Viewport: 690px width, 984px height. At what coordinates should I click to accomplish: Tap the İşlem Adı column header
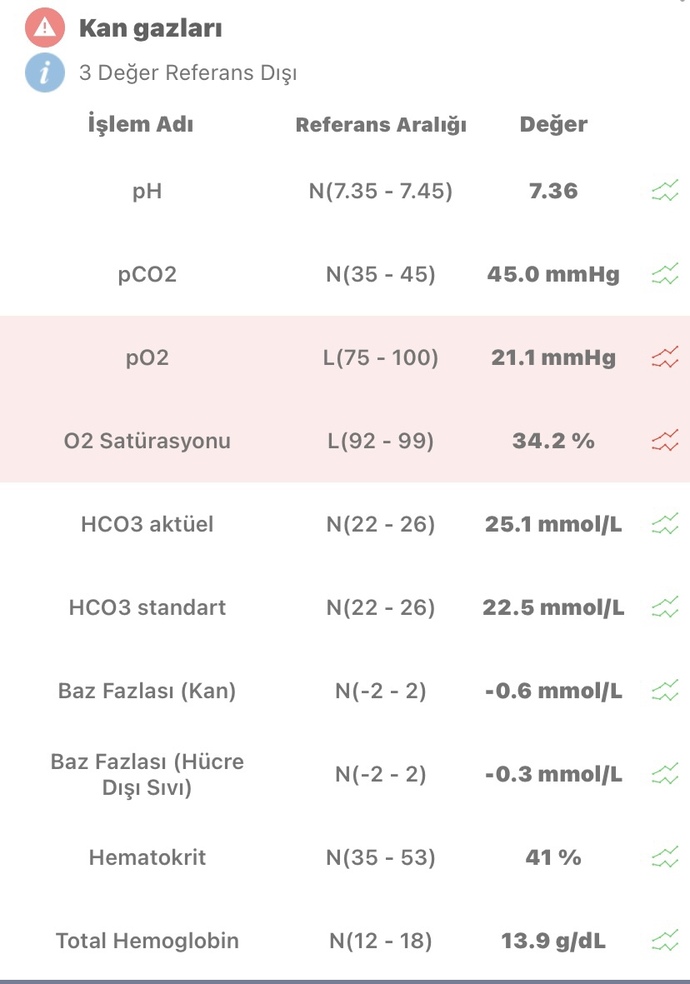pos(141,124)
